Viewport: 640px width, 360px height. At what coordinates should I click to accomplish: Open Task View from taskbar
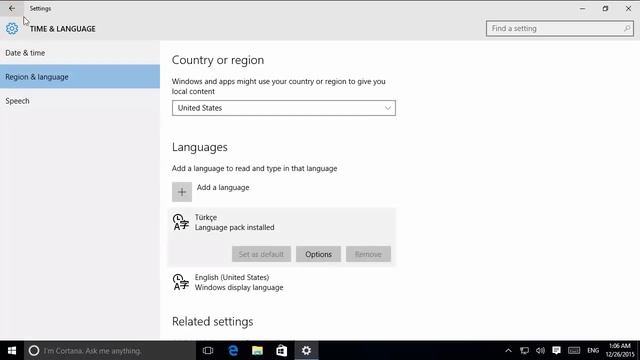(208, 351)
